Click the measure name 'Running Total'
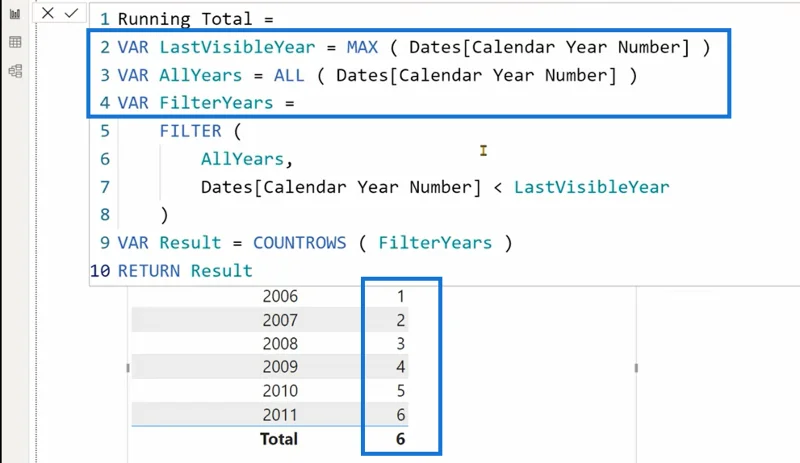Image resolution: width=800 pixels, height=463 pixels. pyautogui.click(x=185, y=19)
